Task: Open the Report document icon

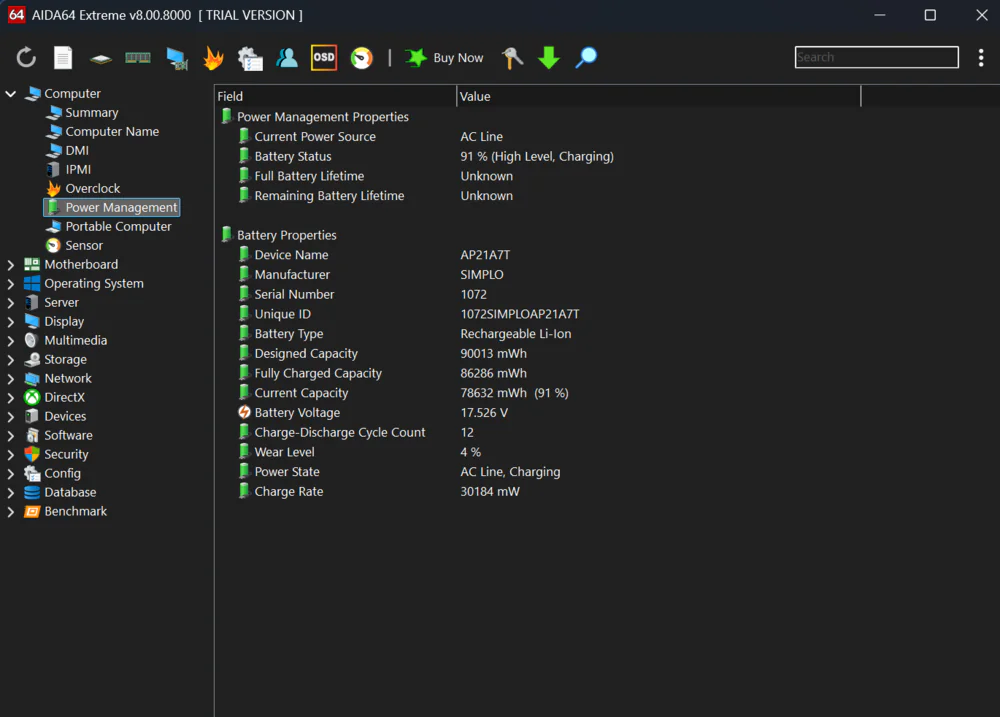Action: [x=63, y=58]
